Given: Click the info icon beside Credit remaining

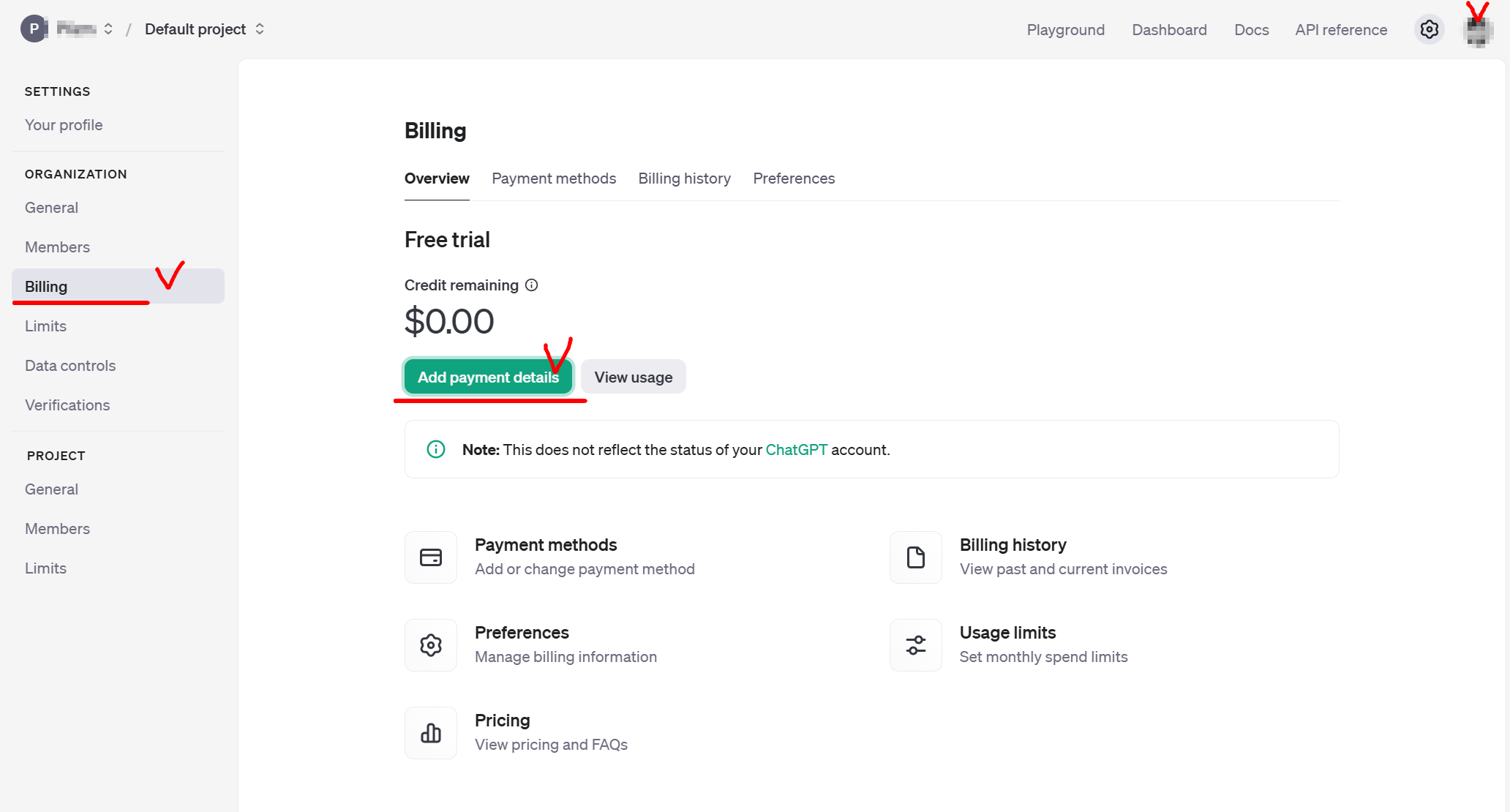Looking at the screenshot, I should [x=532, y=285].
